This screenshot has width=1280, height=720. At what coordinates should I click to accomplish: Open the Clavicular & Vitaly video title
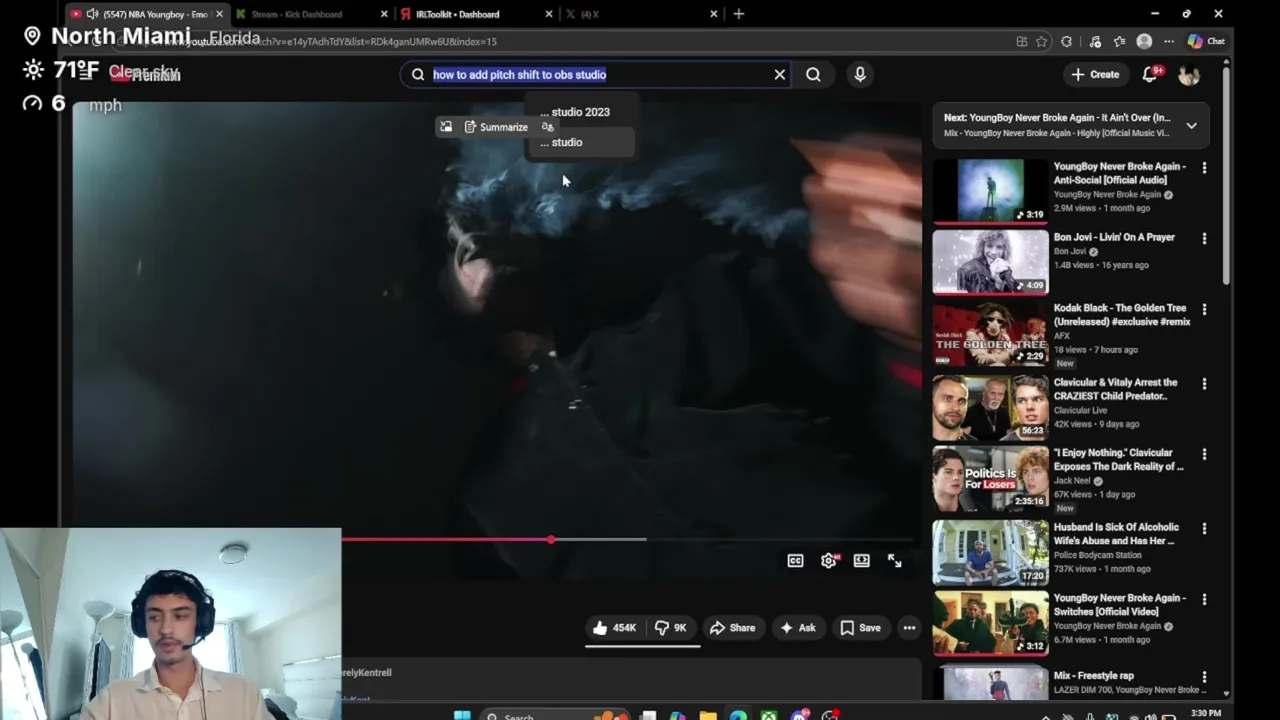click(1116, 389)
